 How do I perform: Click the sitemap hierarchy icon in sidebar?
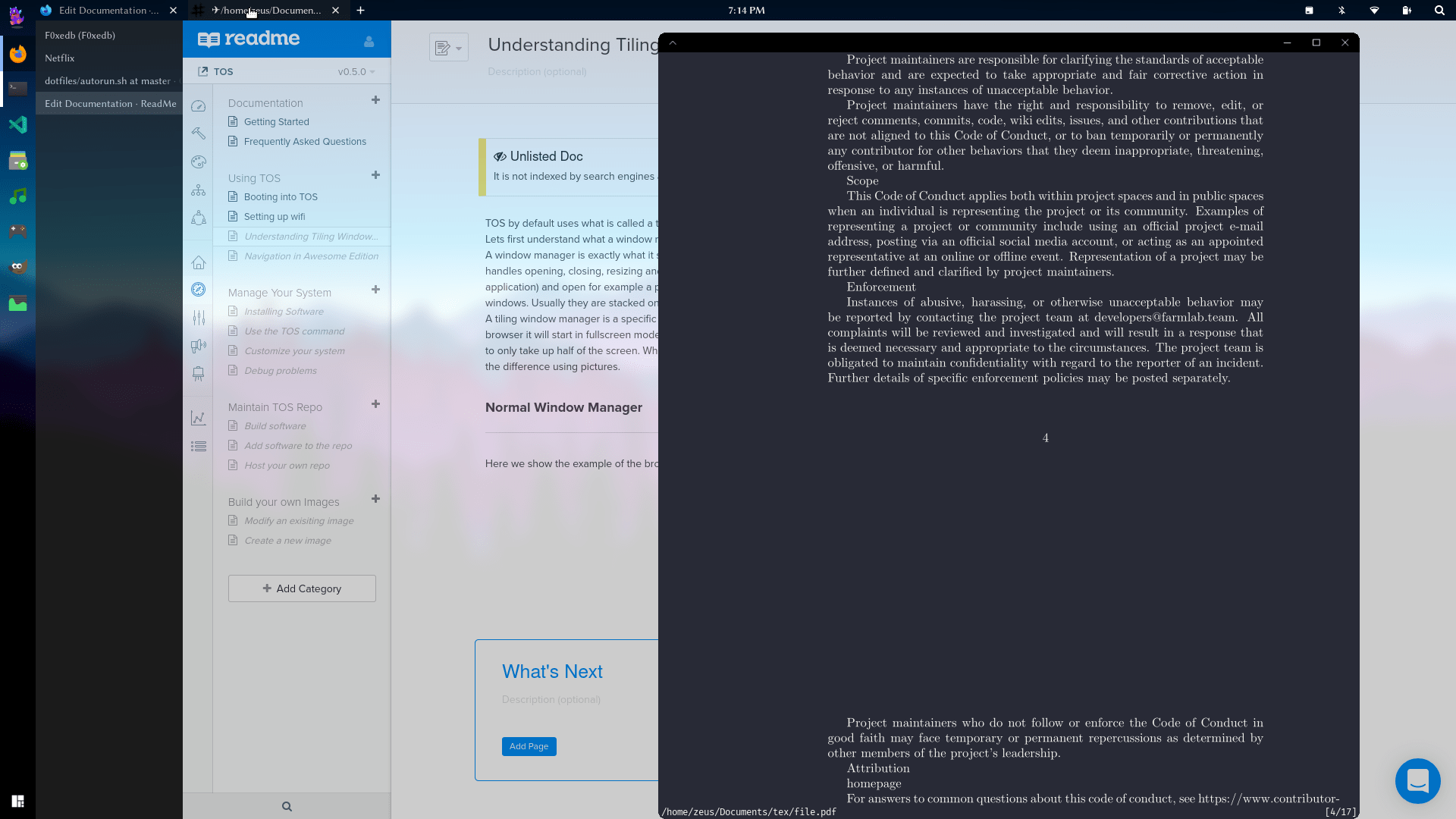[x=198, y=190]
